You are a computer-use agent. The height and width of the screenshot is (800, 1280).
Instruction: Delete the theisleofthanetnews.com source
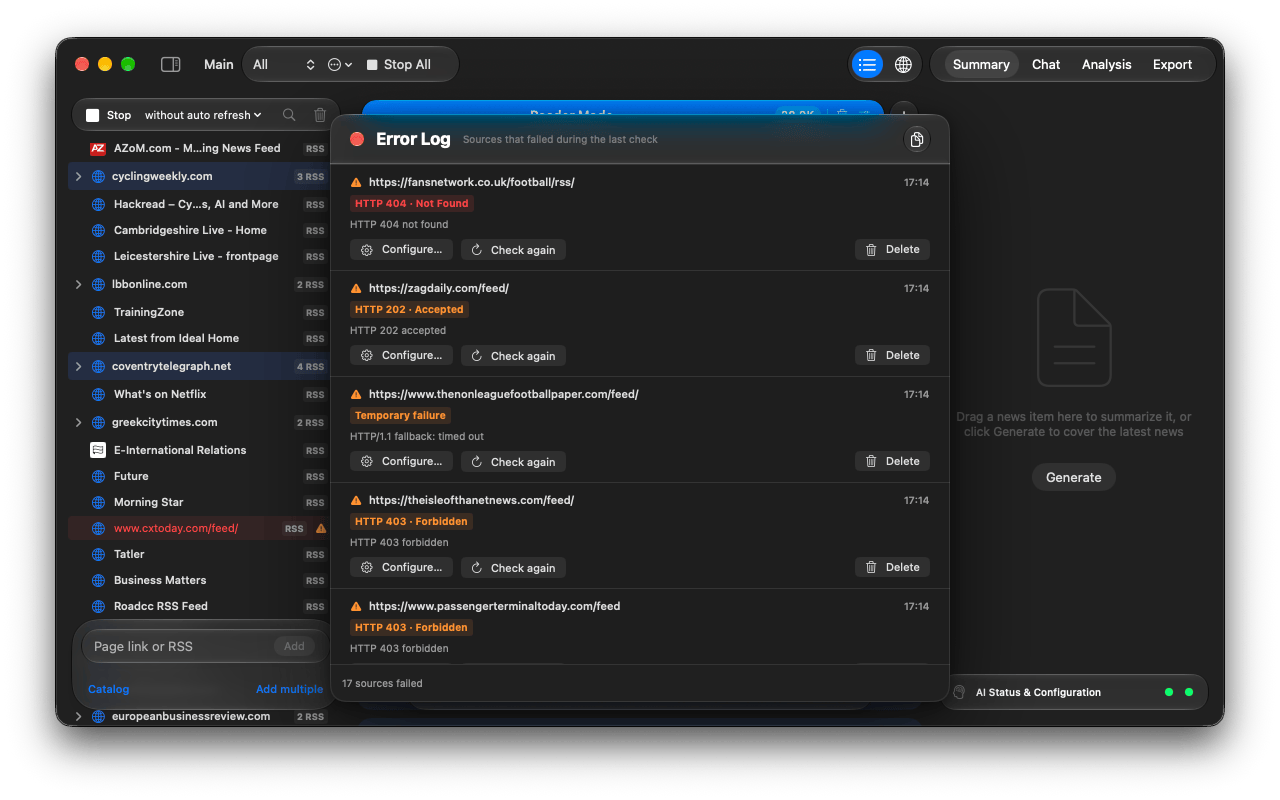tap(892, 567)
